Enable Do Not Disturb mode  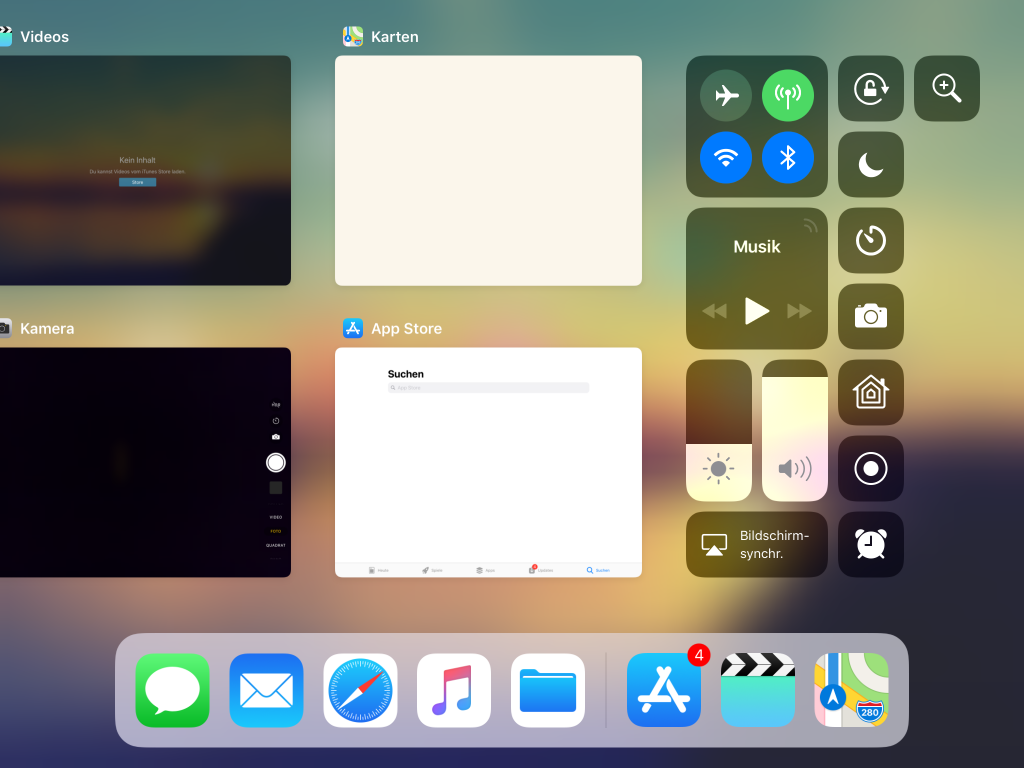tap(870, 163)
